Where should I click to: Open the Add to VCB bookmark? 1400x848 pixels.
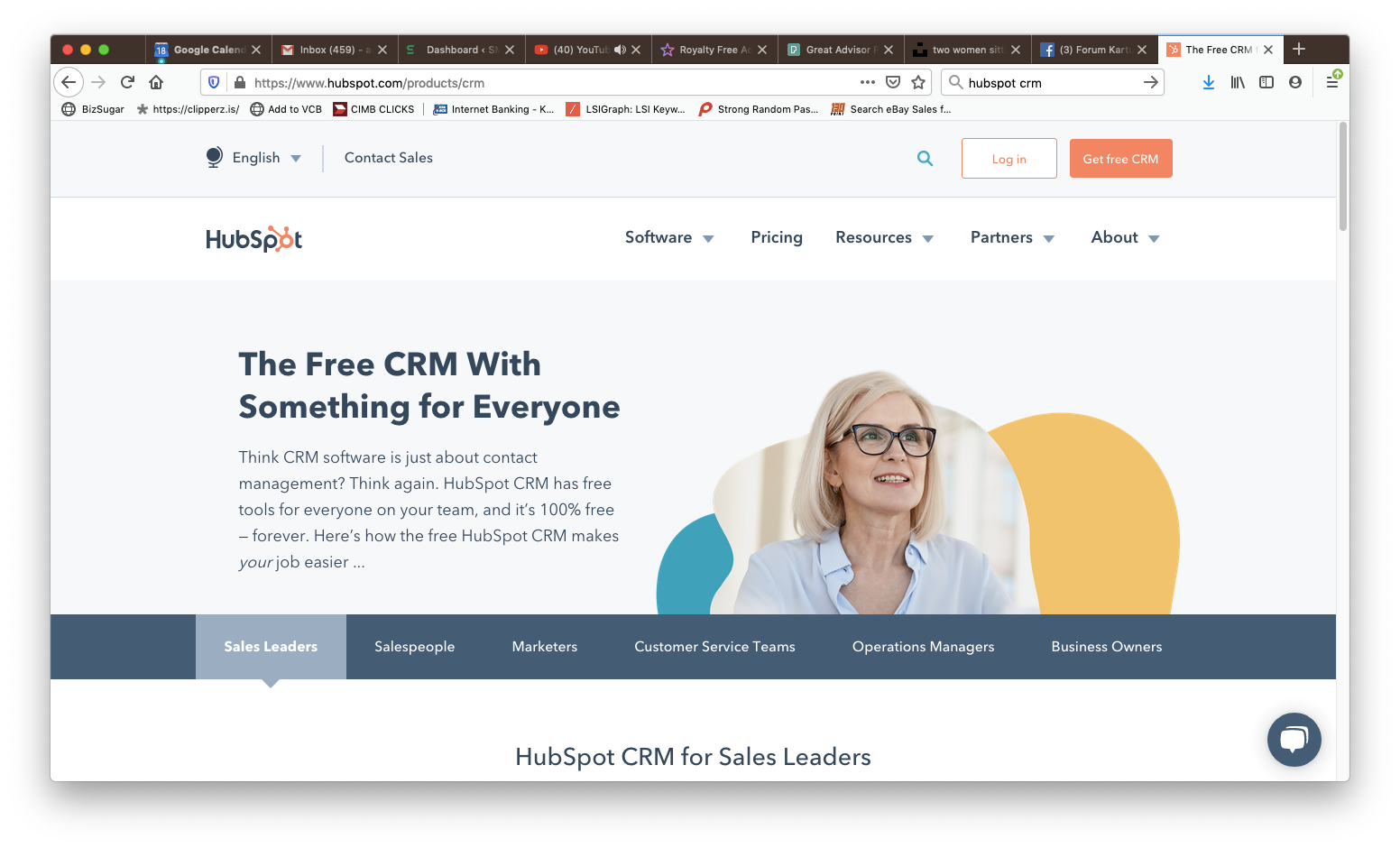[x=286, y=109]
